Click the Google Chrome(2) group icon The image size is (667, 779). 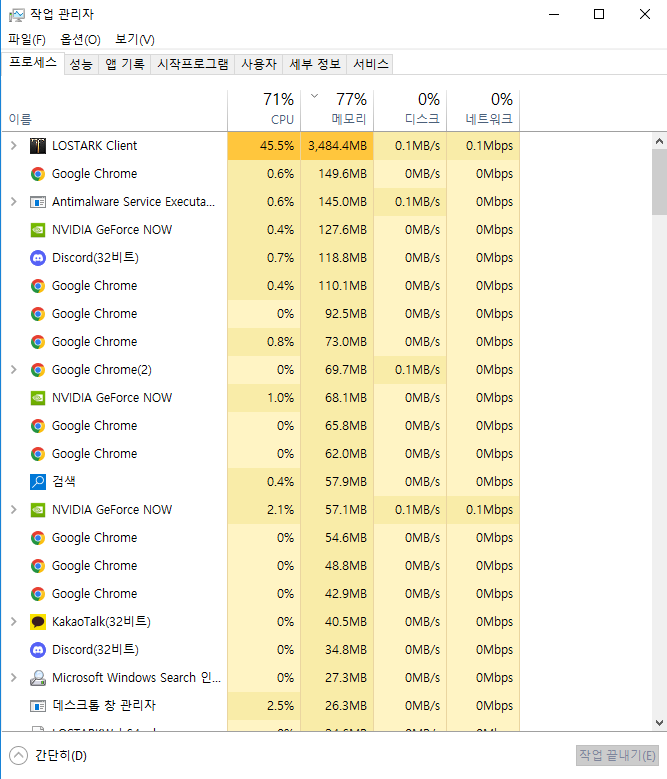38,370
